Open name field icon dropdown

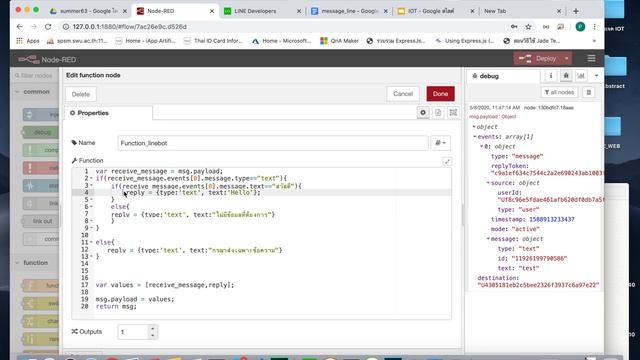pyautogui.click(x=440, y=143)
